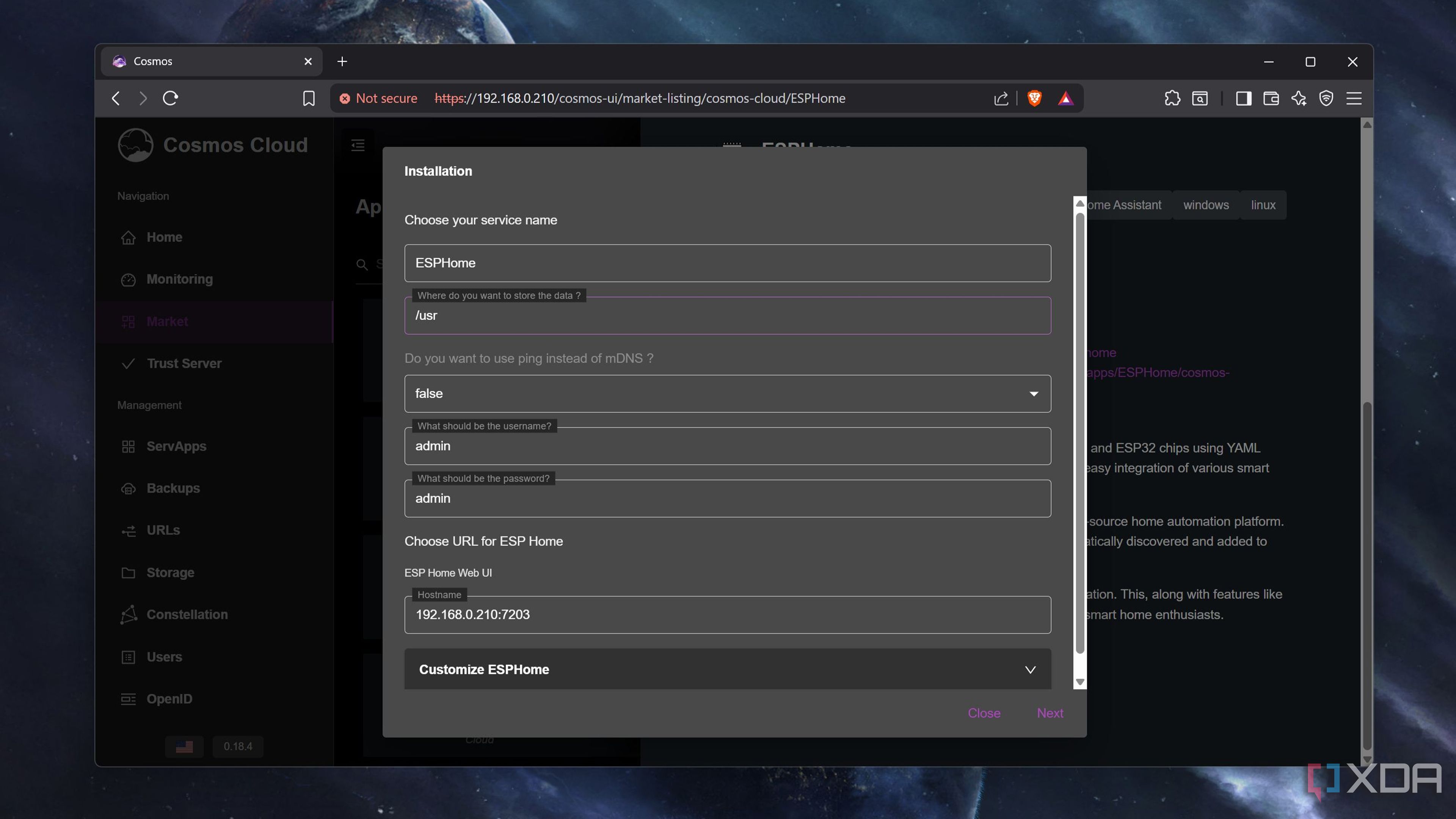Click the Close button in Installation dialog

[984, 713]
